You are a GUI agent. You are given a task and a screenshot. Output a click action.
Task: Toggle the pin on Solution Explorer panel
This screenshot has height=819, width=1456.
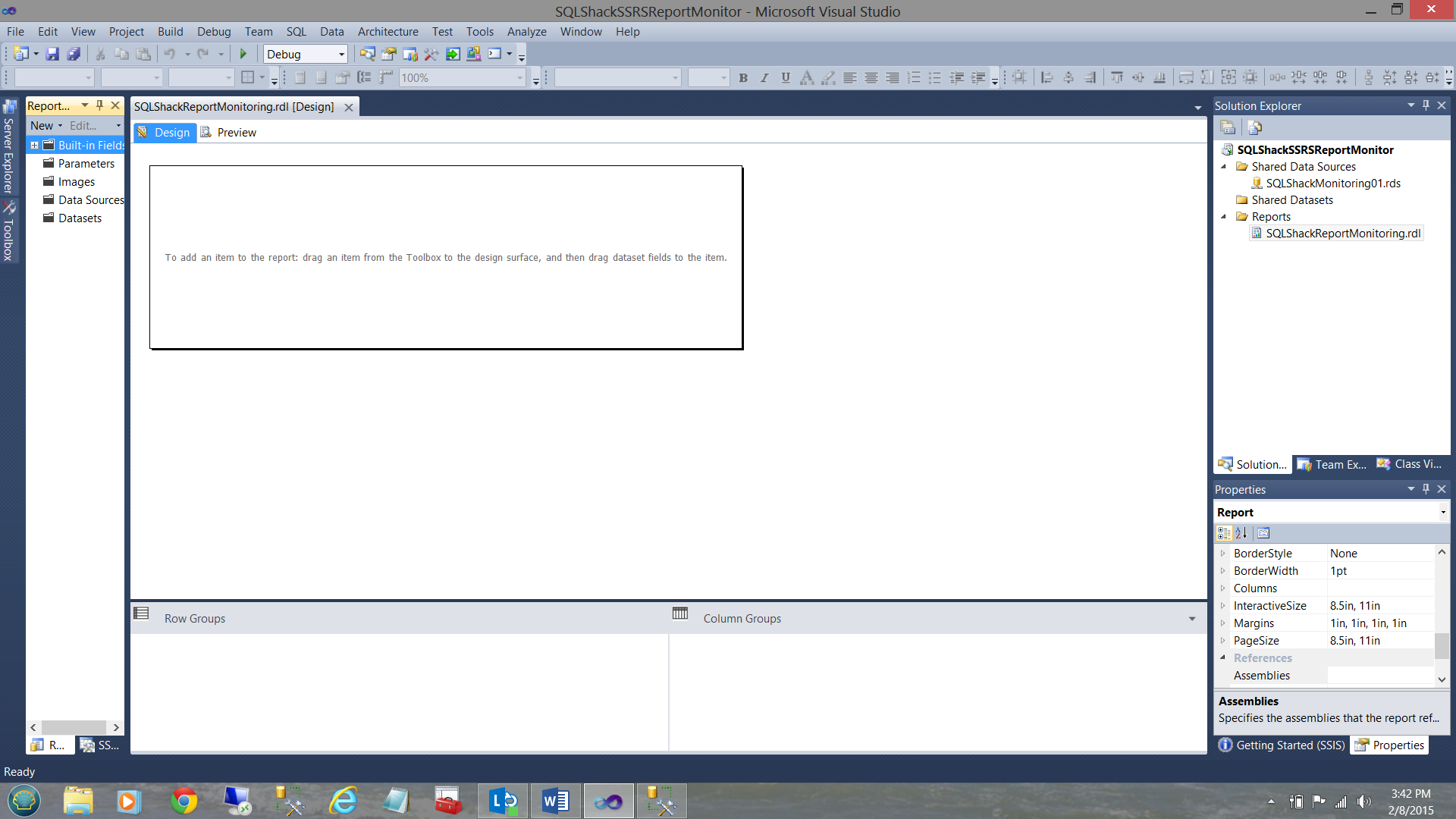point(1426,105)
